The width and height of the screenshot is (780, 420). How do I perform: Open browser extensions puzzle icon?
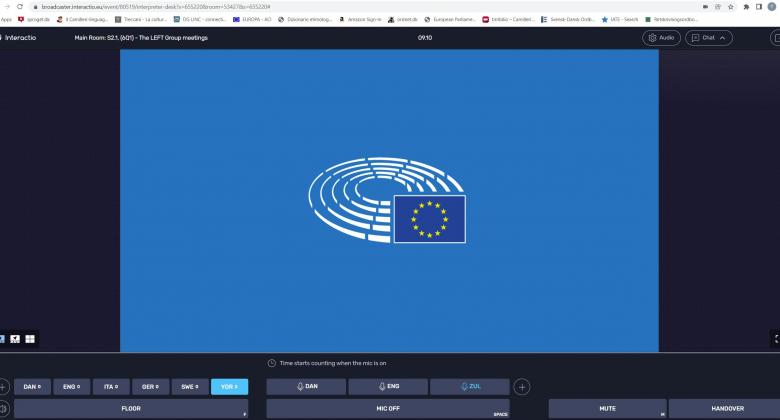[x=746, y=7]
